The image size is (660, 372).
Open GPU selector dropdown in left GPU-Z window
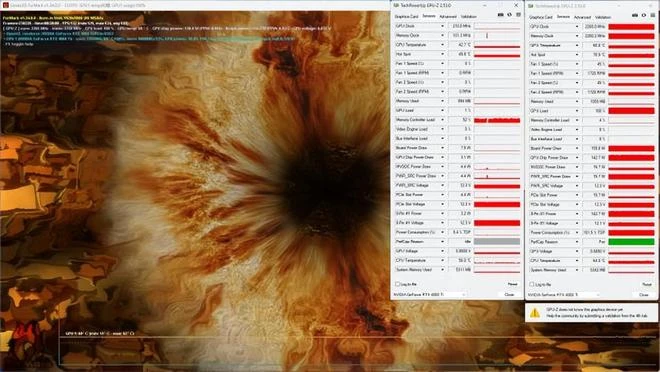[x=430, y=295]
